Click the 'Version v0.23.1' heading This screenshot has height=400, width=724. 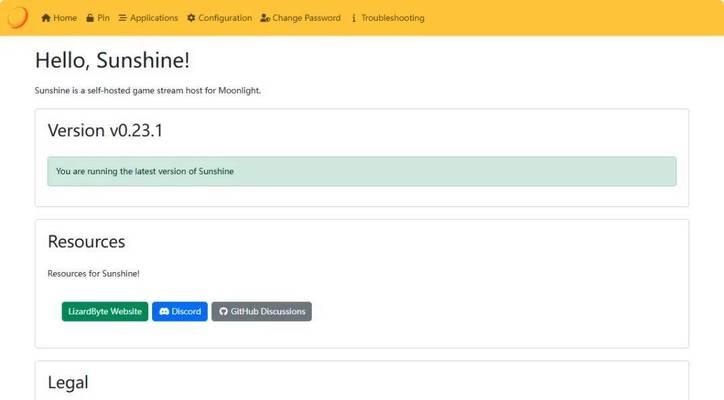coord(105,130)
